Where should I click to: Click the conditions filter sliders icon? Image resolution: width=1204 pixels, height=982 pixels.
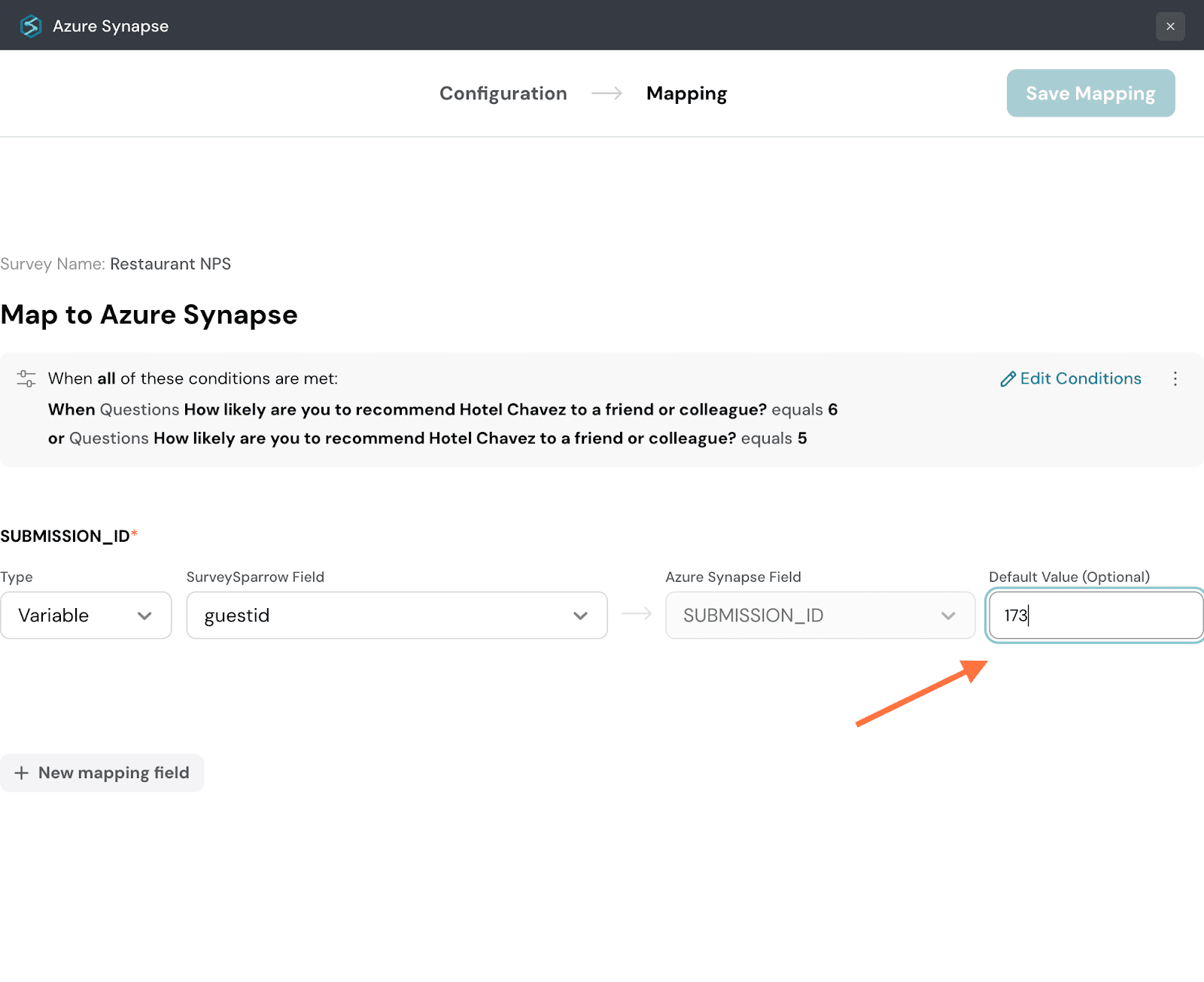pyautogui.click(x=26, y=379)
